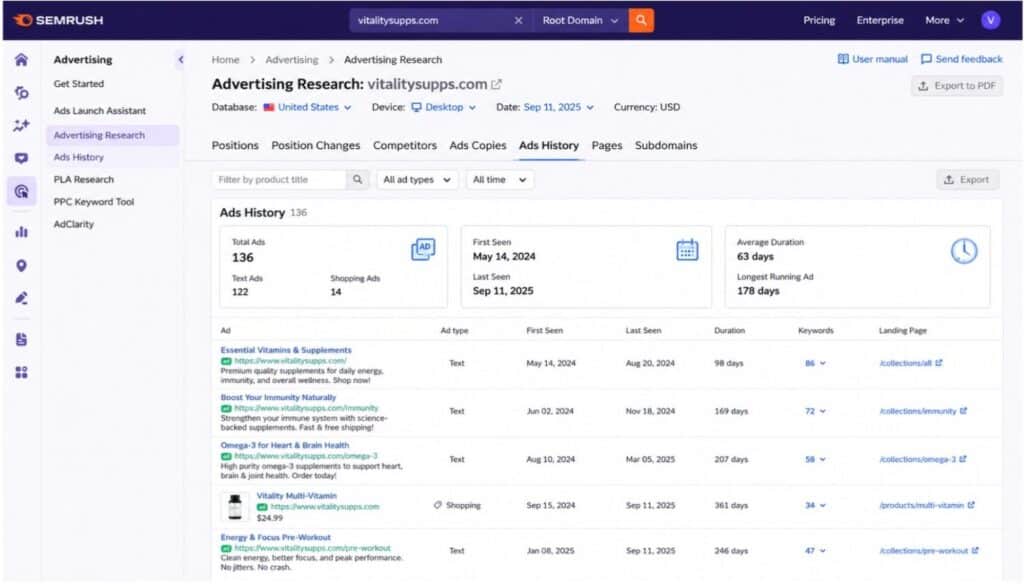This screenshot has width=1024, height=584.
Task: Open AdClarity in the sidebar
Action: click(x=74, y=224)
